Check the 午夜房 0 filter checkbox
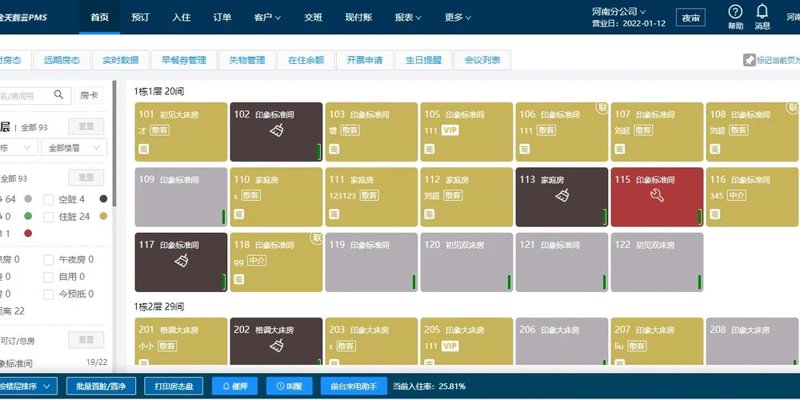800x400 pixels. 48,260
